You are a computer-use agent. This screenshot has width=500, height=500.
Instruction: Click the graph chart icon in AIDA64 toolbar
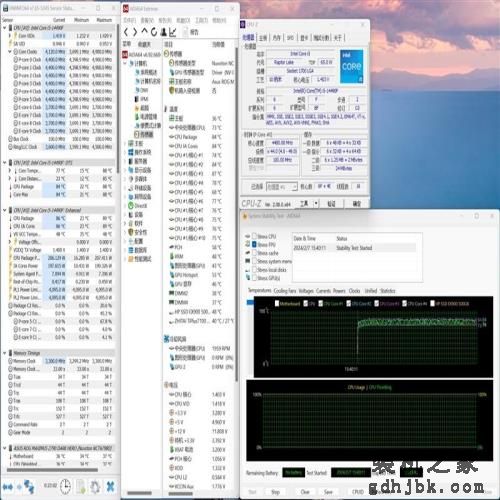(x=173, y=32)
